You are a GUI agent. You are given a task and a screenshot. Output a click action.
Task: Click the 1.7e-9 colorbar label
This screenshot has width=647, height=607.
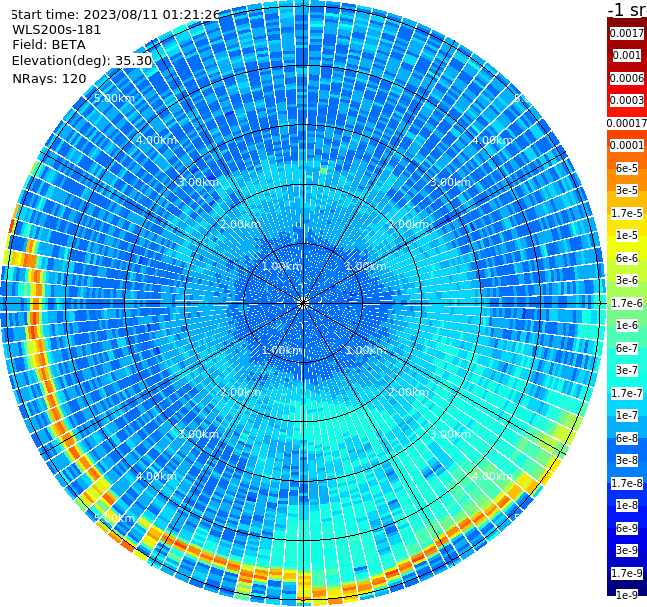click(x=627, y=573)
